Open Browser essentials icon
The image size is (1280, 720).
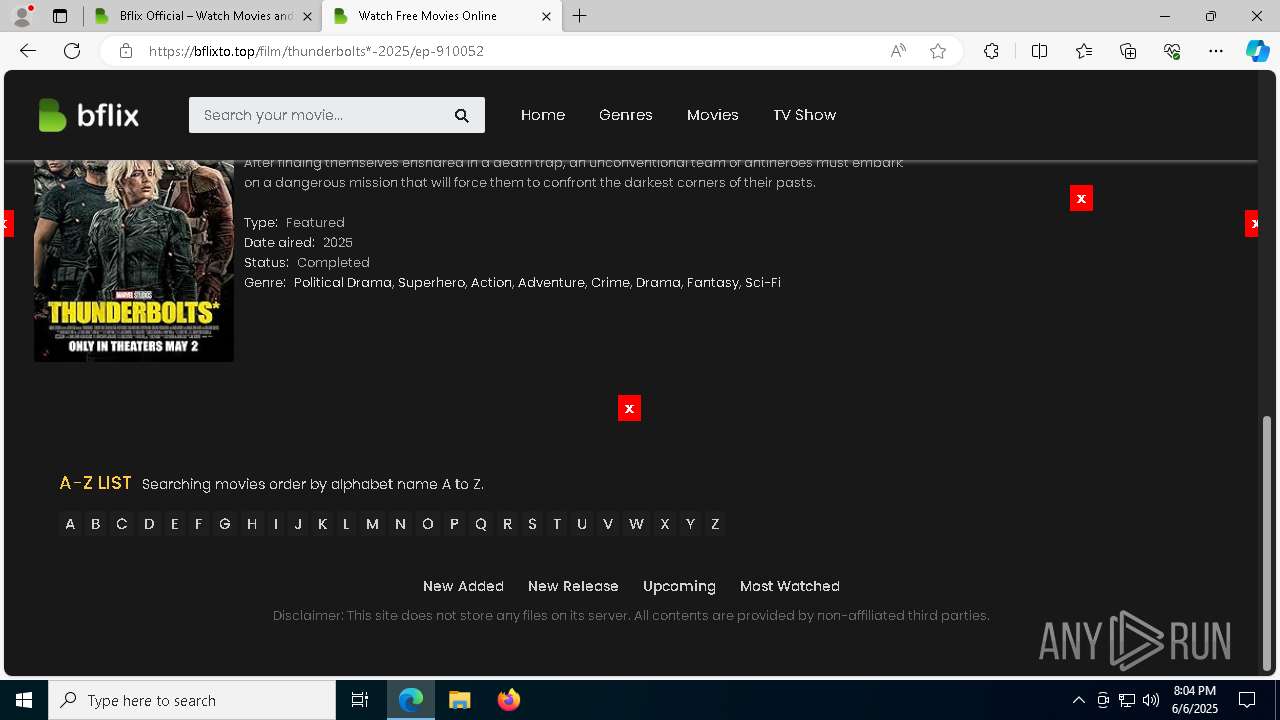point(1172,51)
